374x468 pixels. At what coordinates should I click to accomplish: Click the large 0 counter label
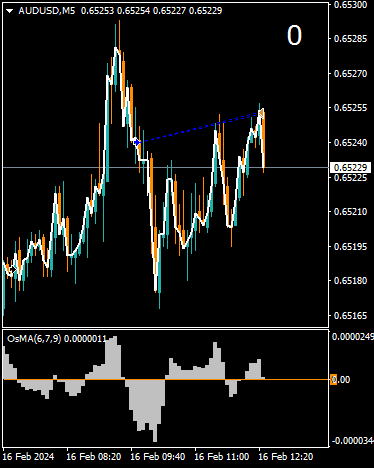294,35
